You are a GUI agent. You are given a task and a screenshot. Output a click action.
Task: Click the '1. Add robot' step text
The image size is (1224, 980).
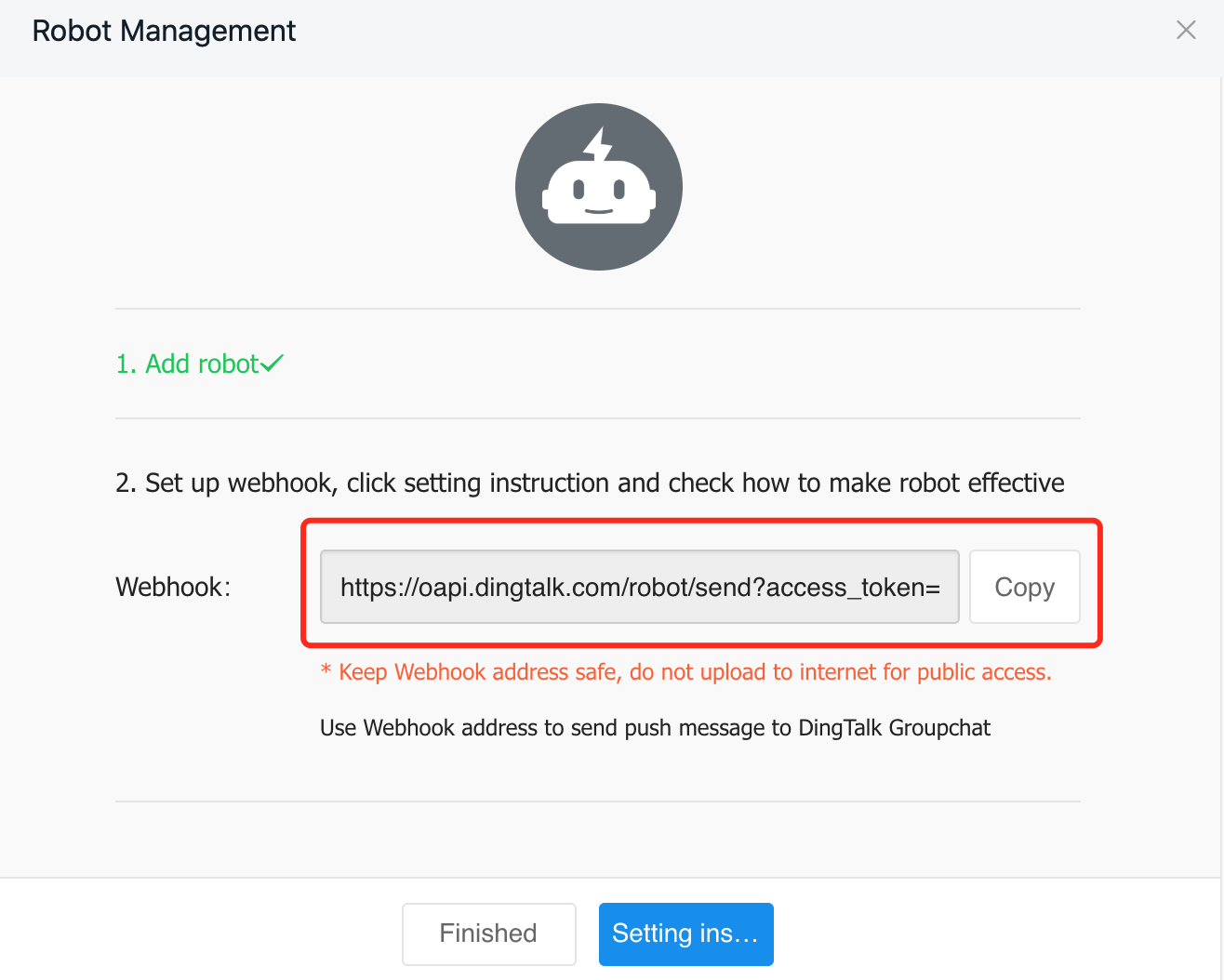coord(187,364)
